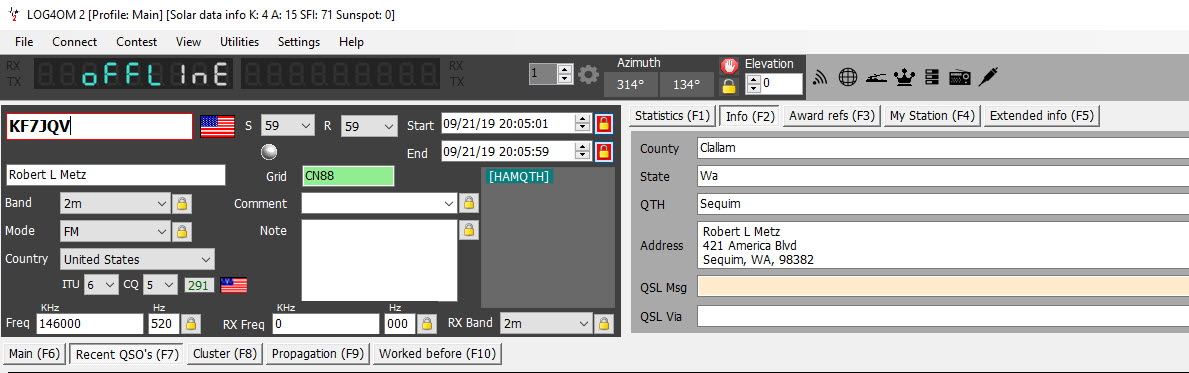
Task: Open the Connect menu
Action: (74, 42)
